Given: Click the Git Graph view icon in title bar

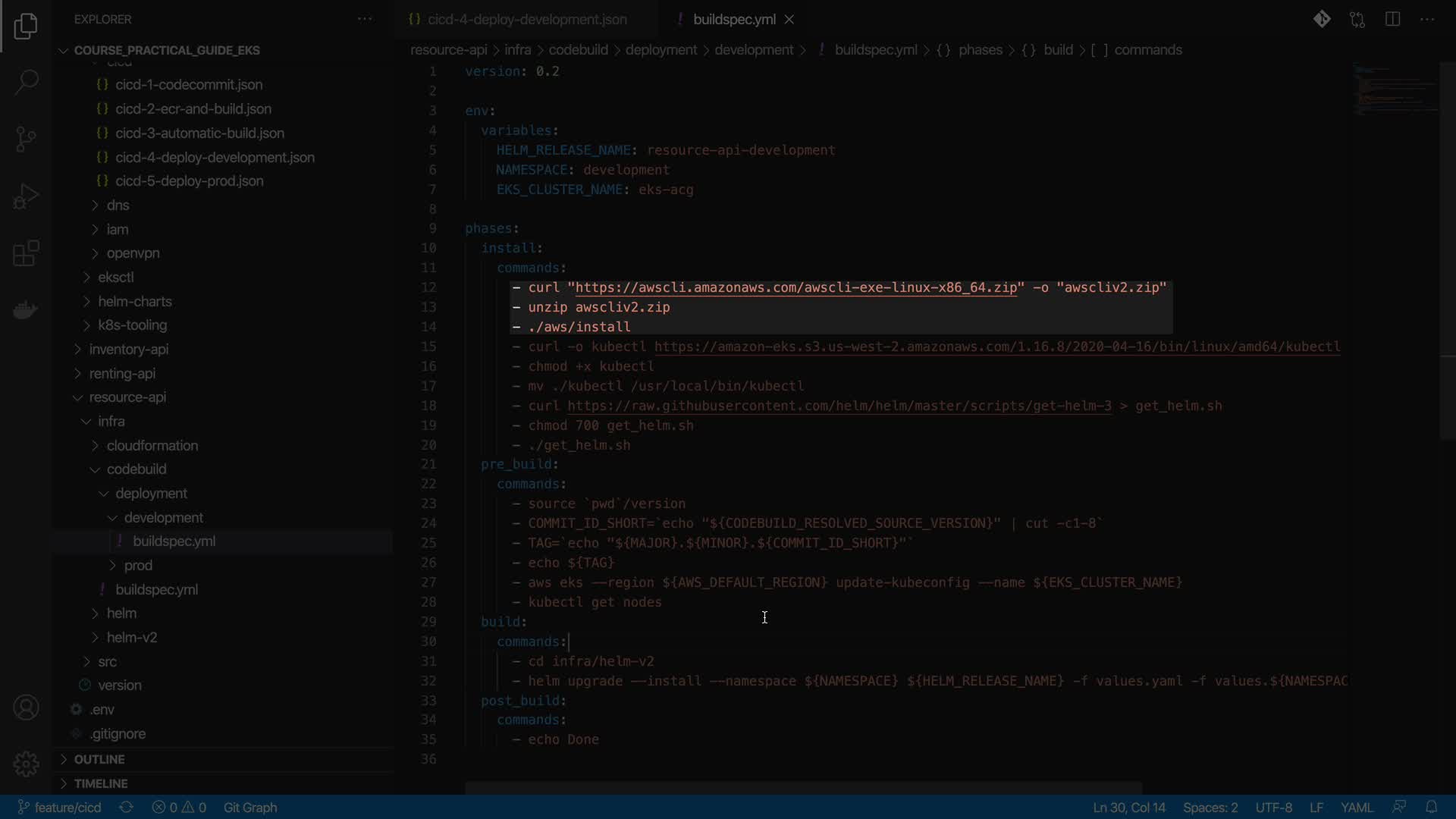Looking at the screenshot, I should coord(1322,19).
